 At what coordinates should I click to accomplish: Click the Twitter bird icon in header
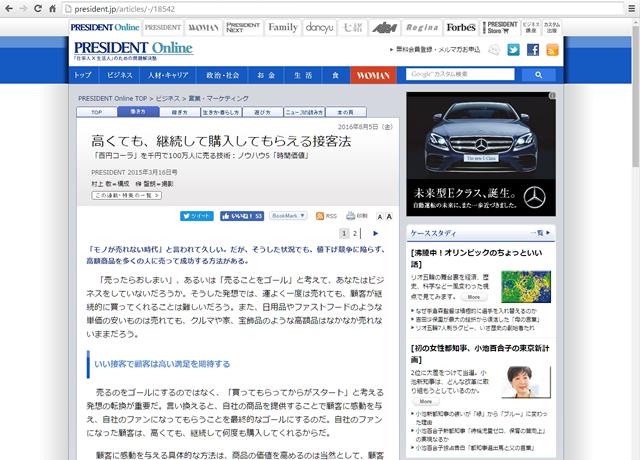(x=513, y=49)
